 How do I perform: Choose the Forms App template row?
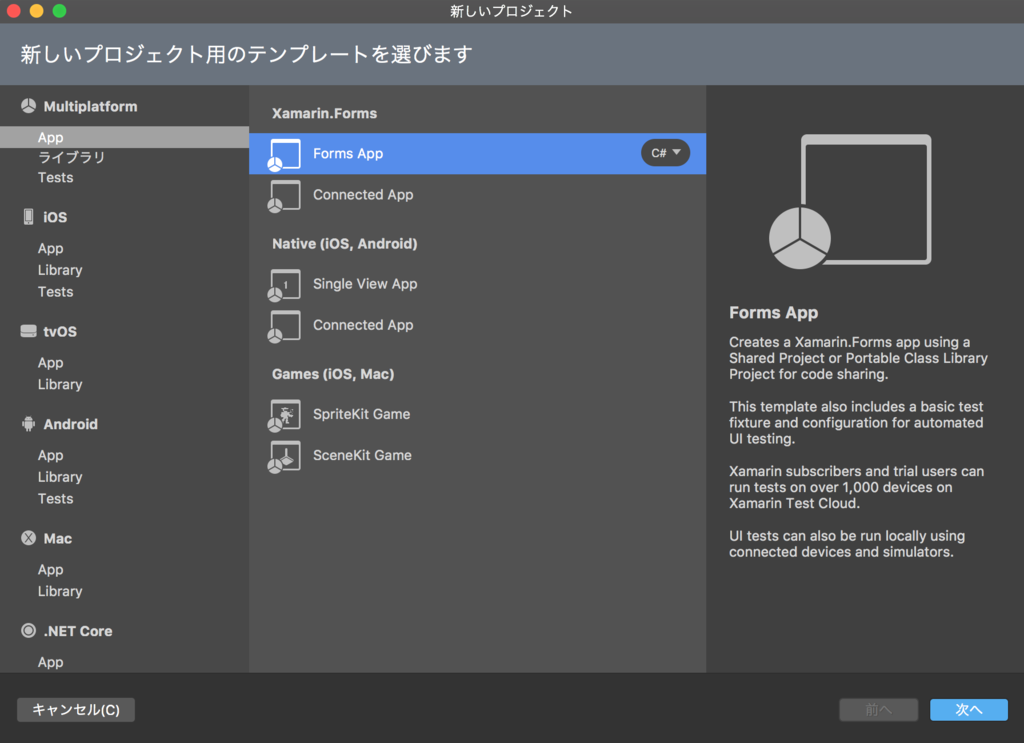[x=477, y=153]
